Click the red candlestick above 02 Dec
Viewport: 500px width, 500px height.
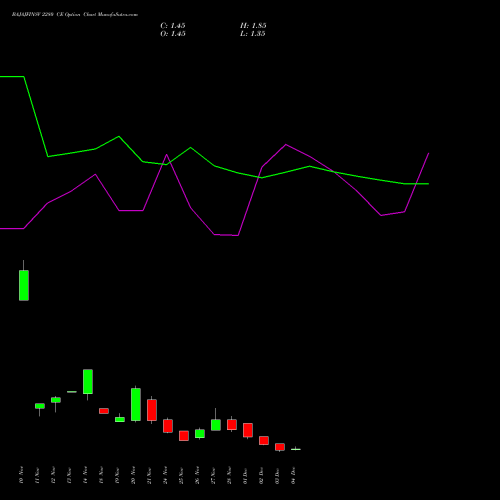coord(264,440)
